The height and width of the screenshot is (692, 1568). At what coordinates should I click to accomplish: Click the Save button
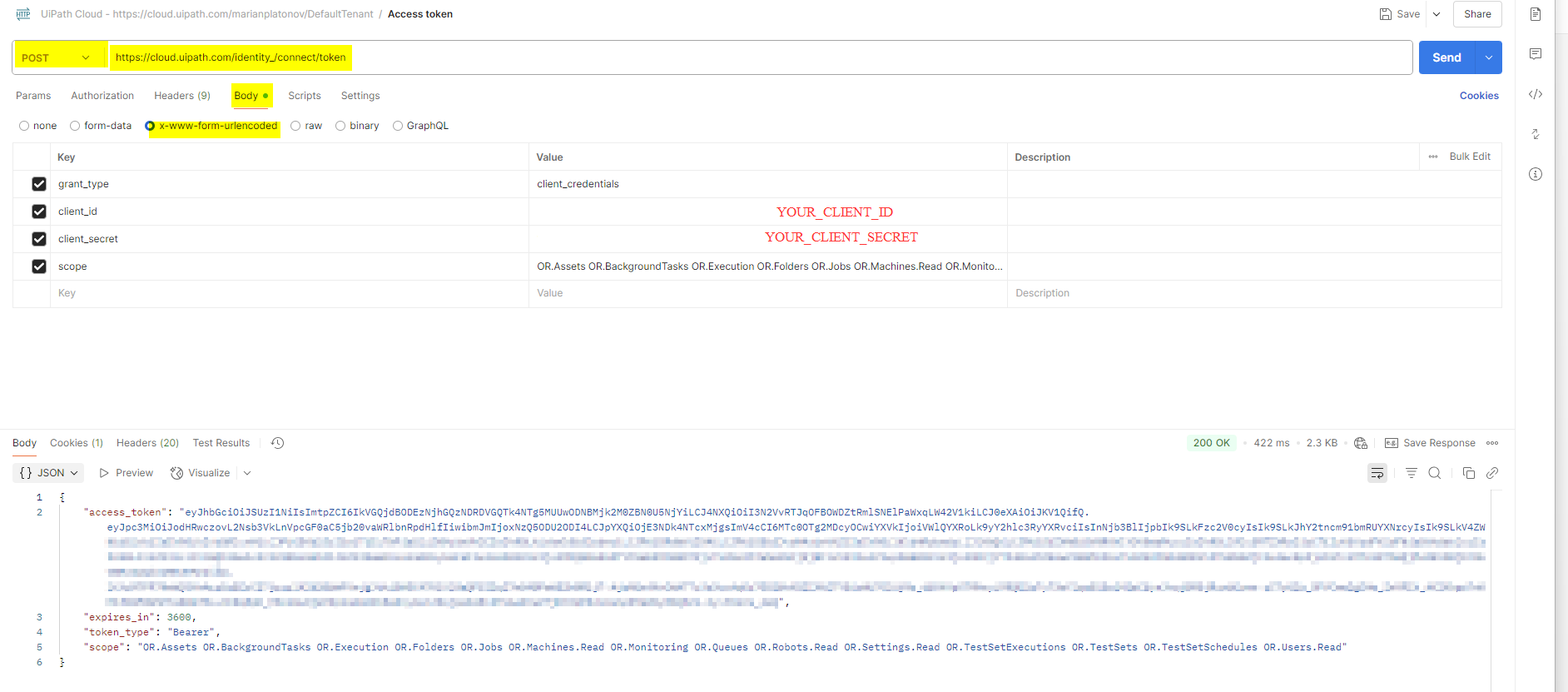click(1400, 14)
